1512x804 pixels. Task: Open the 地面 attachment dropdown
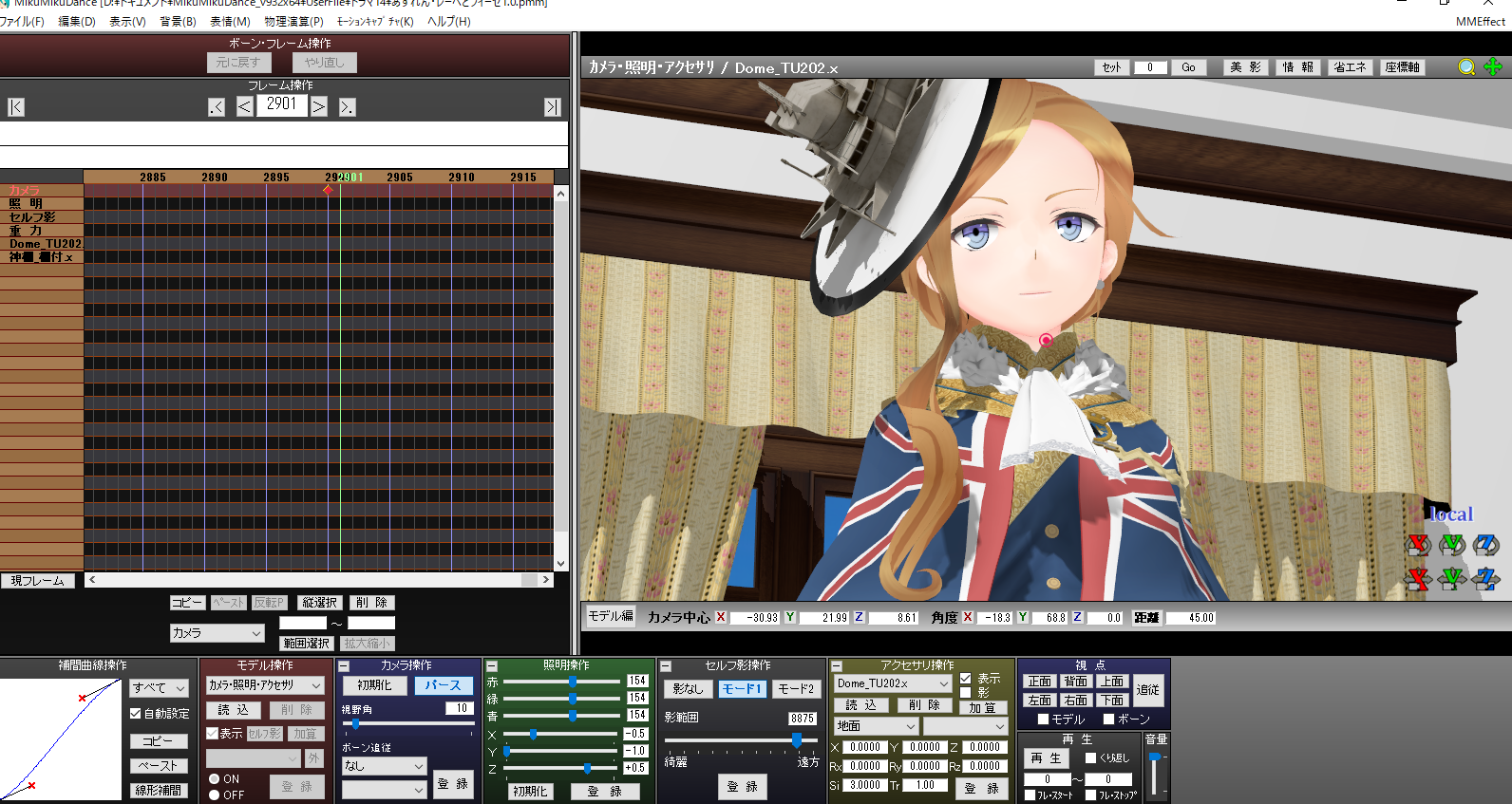[x=876, y=726]
